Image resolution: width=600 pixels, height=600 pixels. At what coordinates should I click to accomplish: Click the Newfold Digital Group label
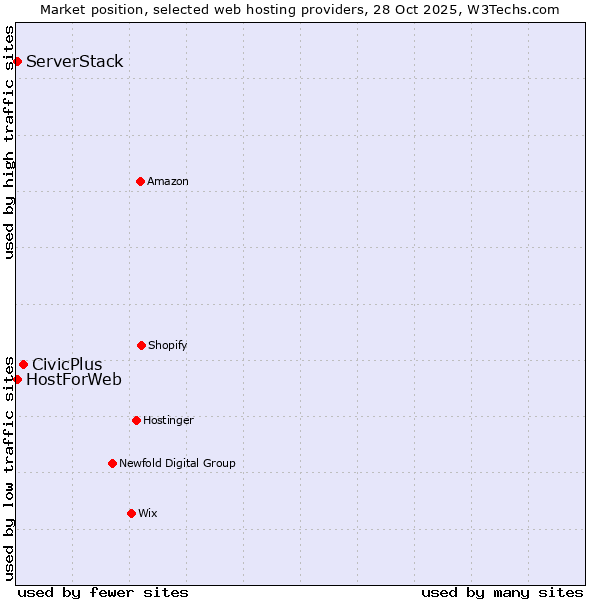[177, 463]
